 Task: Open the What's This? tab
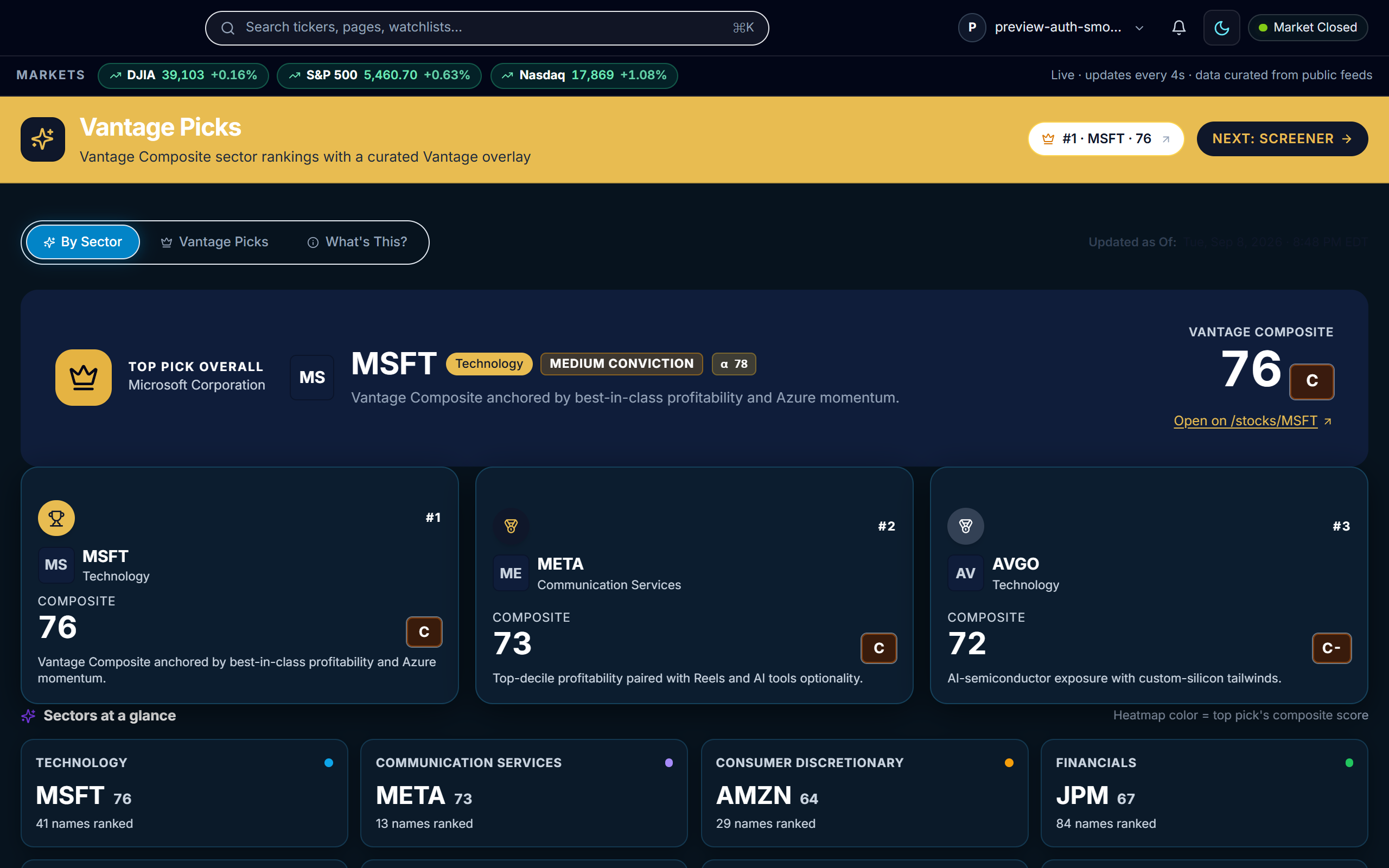coord(357,242)
